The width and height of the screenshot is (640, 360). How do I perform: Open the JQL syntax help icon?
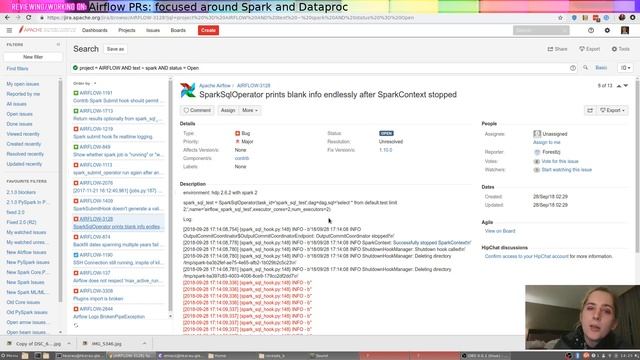pyautogui.click(x=573, y=68)
